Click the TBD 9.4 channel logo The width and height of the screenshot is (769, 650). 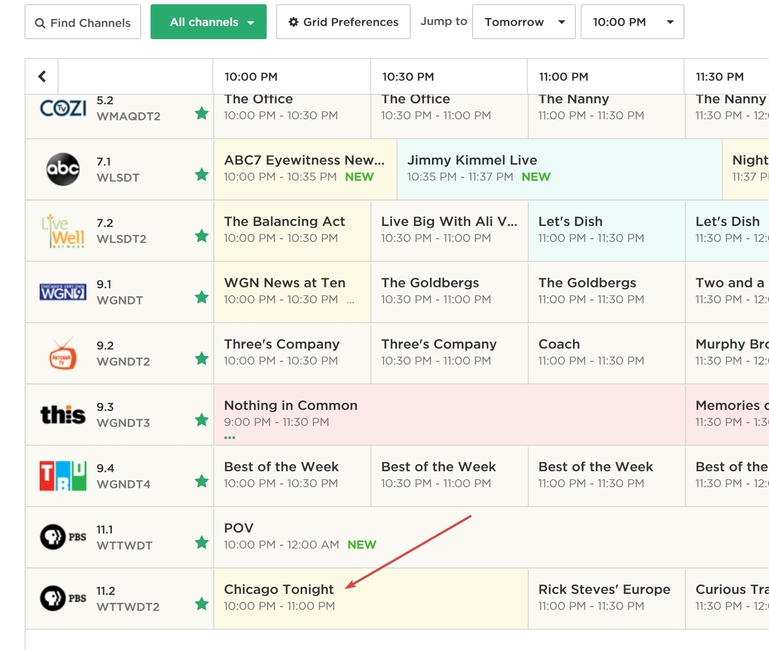[x=63, y=476]
